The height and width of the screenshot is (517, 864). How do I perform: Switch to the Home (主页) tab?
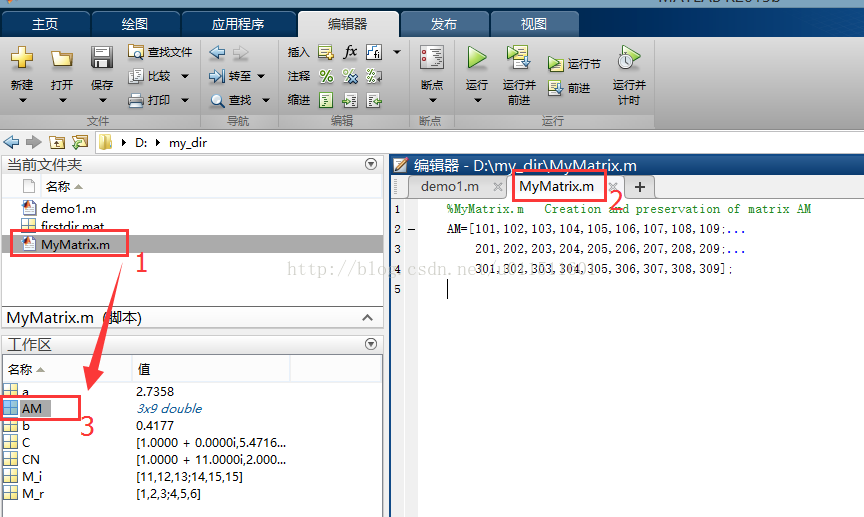click(x=45, y=24)
